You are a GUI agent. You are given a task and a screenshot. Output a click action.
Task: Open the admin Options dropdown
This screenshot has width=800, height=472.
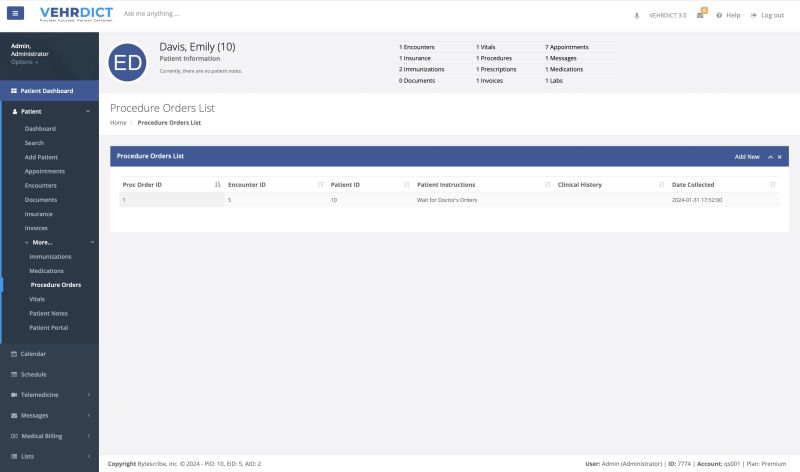[25, 62]
